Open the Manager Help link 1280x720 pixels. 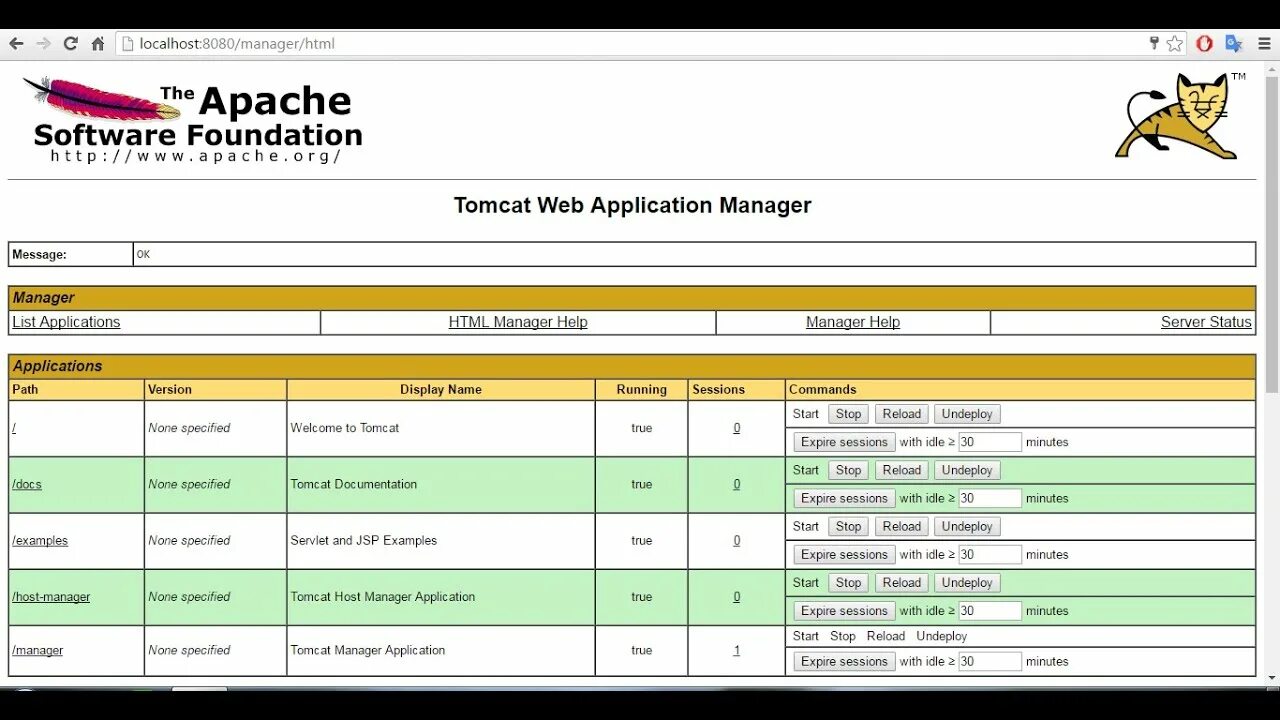[x=853, y=322]
